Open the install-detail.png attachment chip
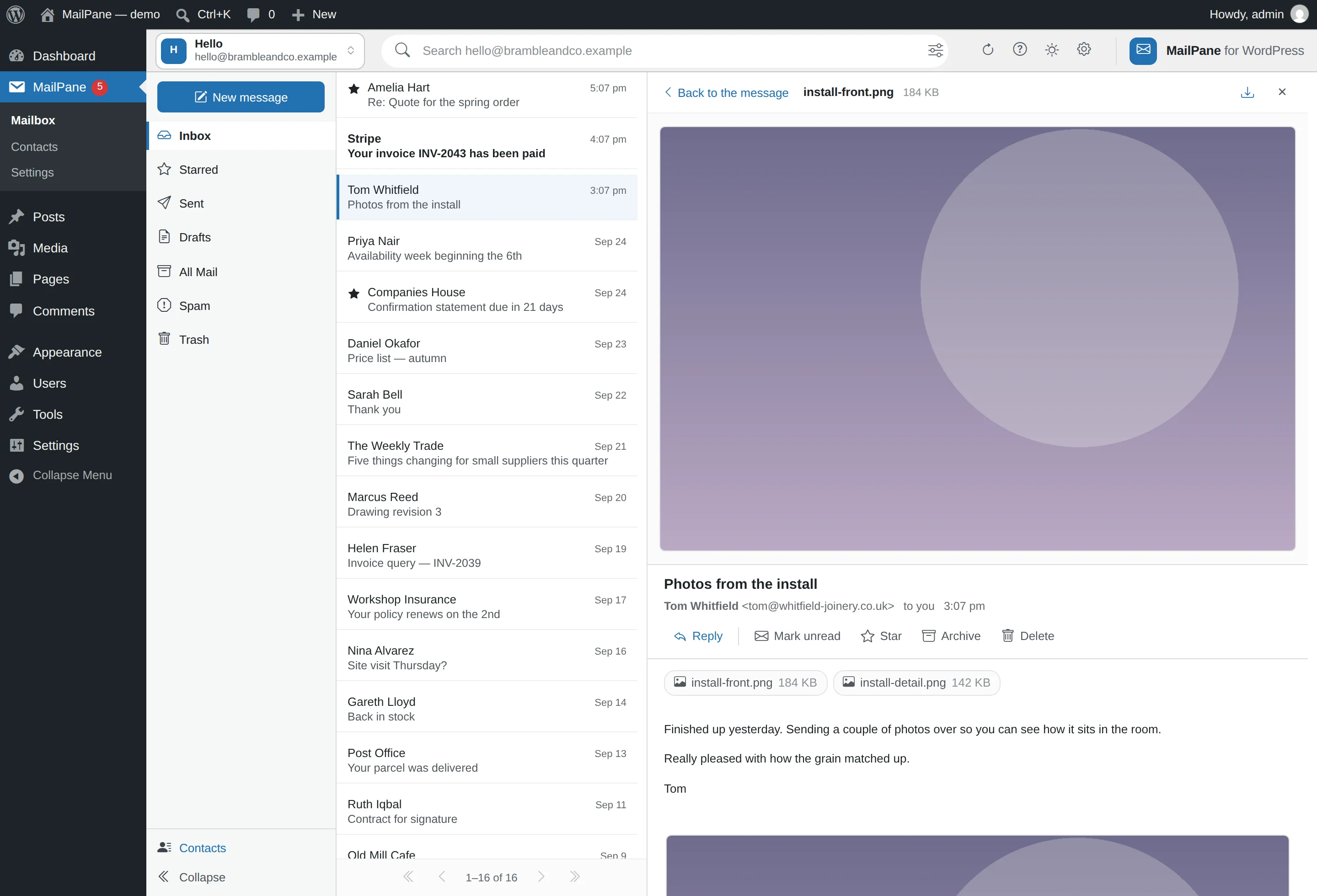This screenshot has height=896, width=1317. (x=916, y=683)
